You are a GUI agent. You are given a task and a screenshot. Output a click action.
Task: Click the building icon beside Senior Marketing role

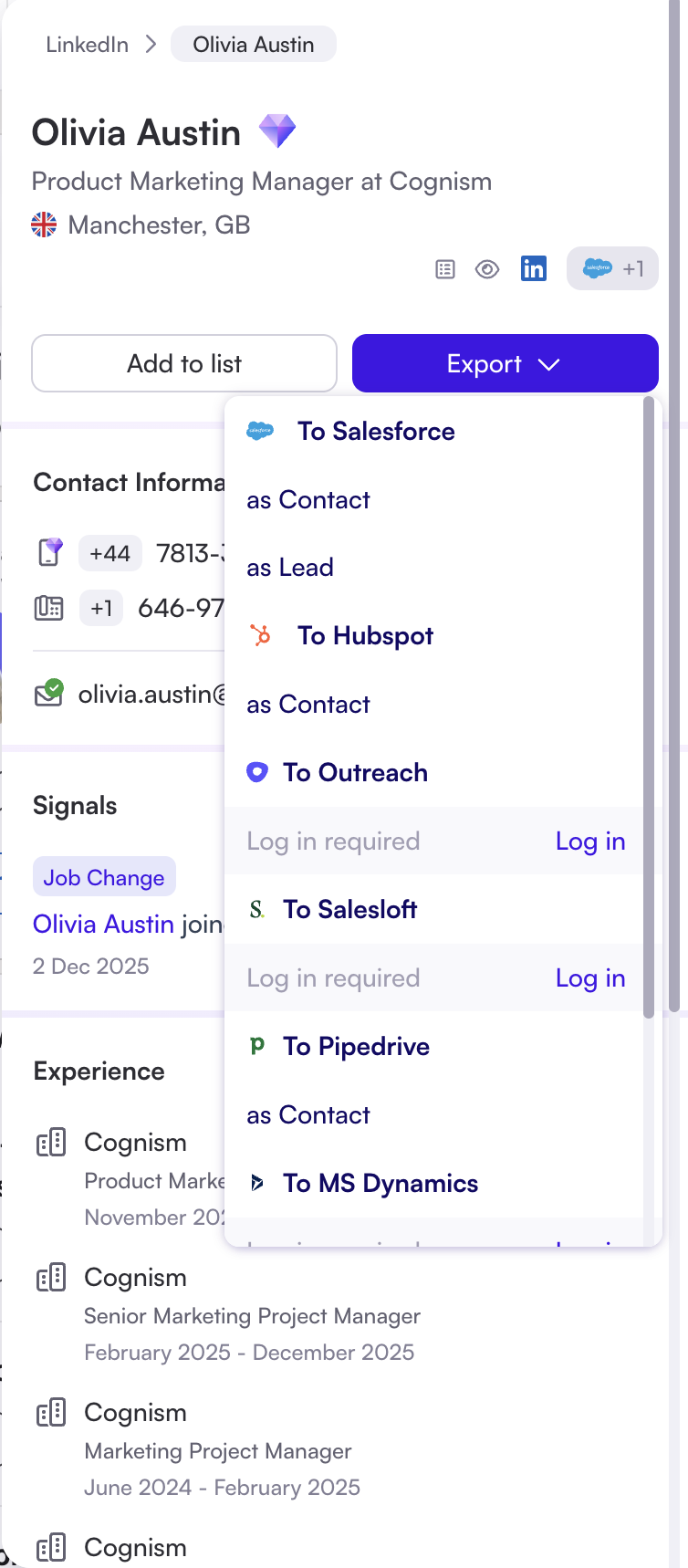pyautogui.click(x=51, y=1278)
